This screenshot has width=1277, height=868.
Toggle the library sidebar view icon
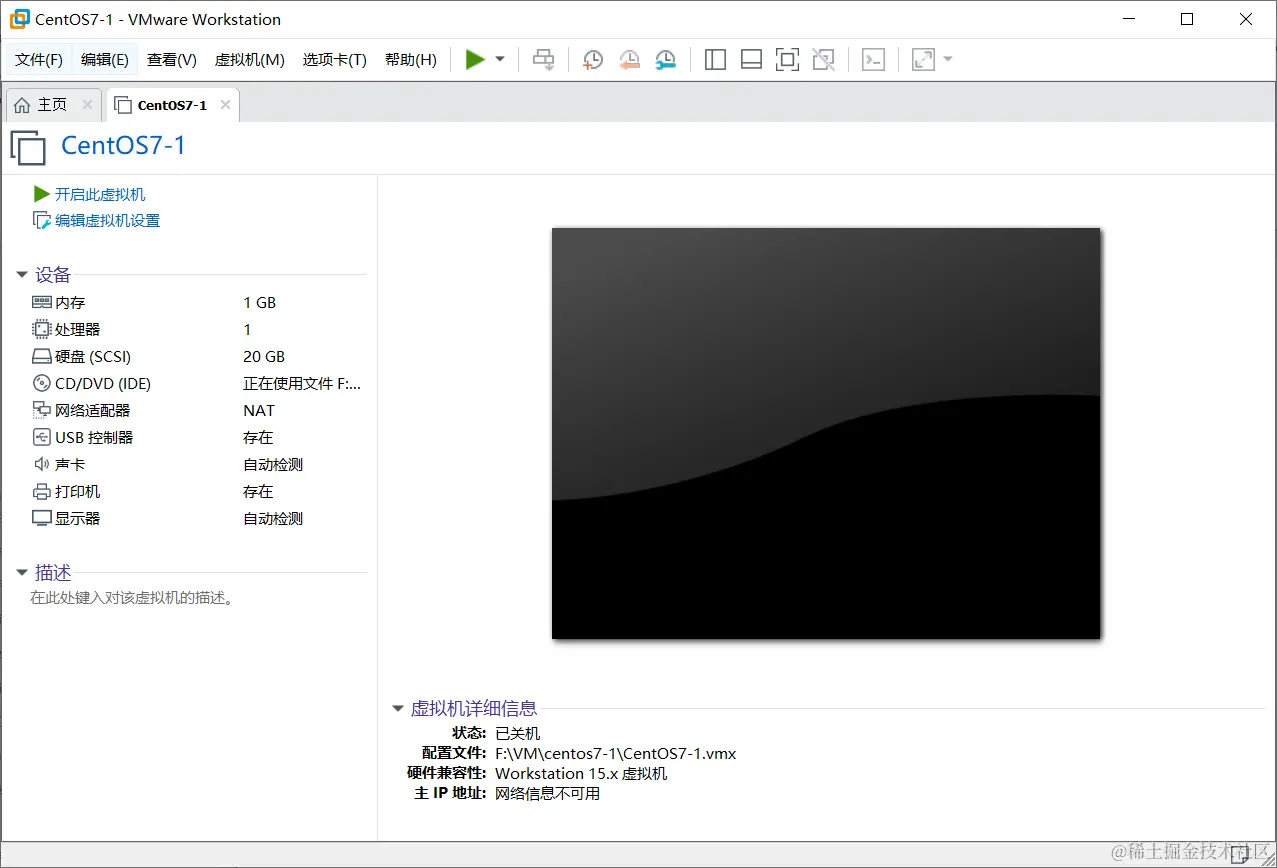(715, 60)
